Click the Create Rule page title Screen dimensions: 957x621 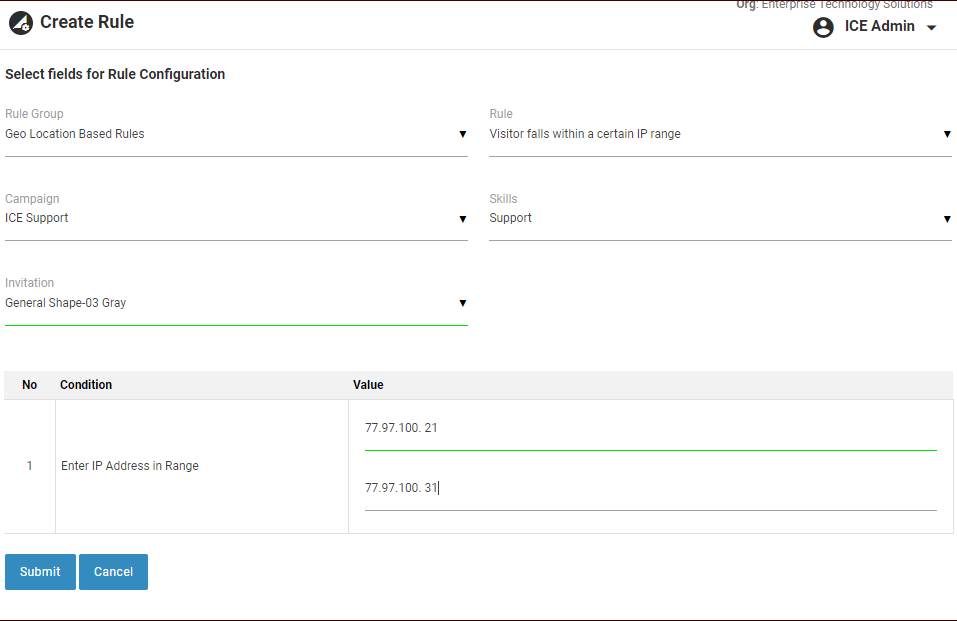[87, 22]
